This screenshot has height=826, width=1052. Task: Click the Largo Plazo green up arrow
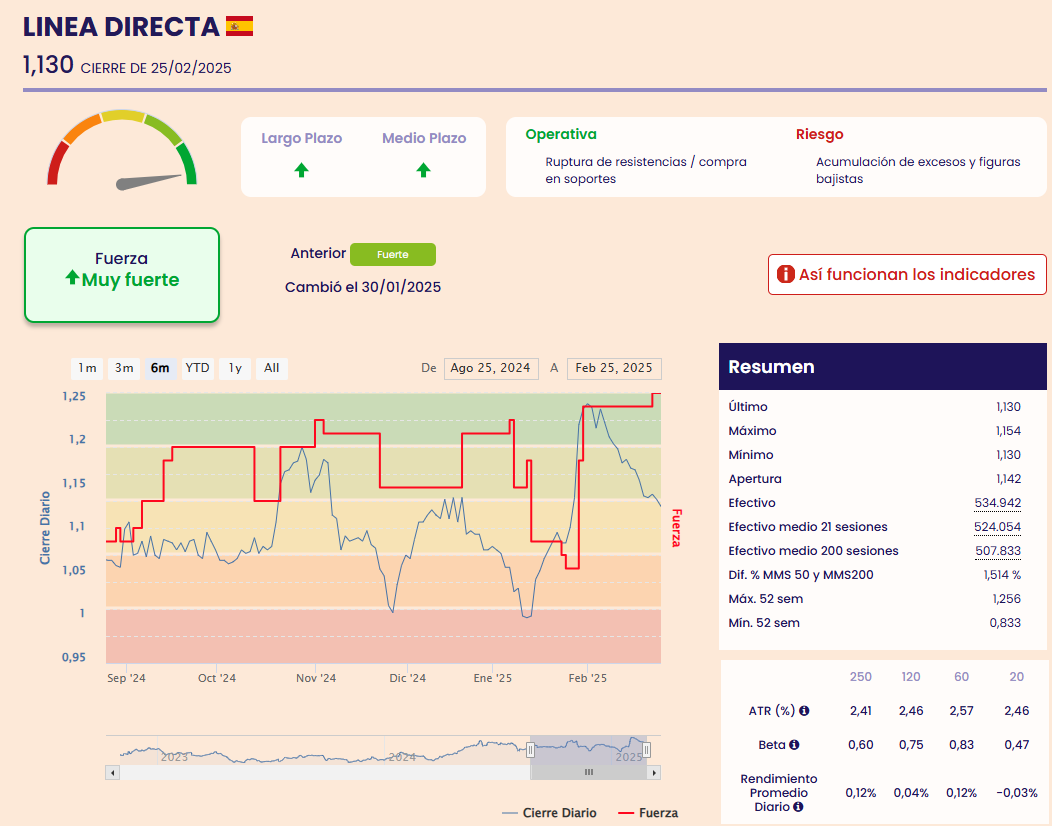tap(301, 170)
